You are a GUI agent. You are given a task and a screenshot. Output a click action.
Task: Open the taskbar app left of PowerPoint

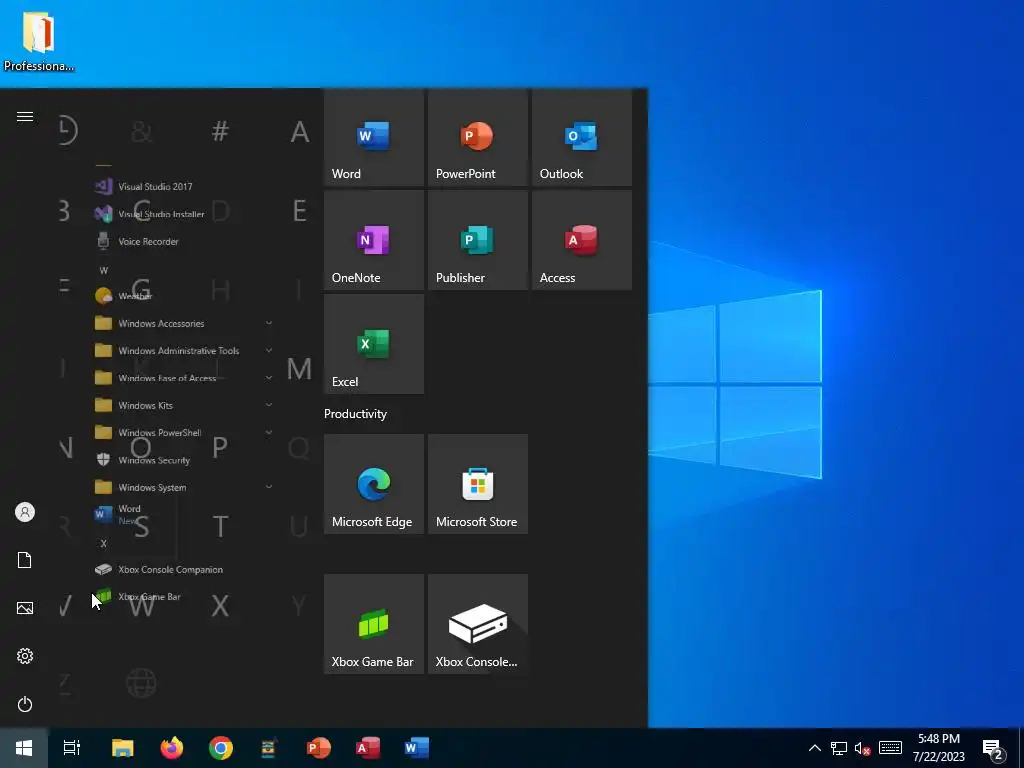coord(270,748)
